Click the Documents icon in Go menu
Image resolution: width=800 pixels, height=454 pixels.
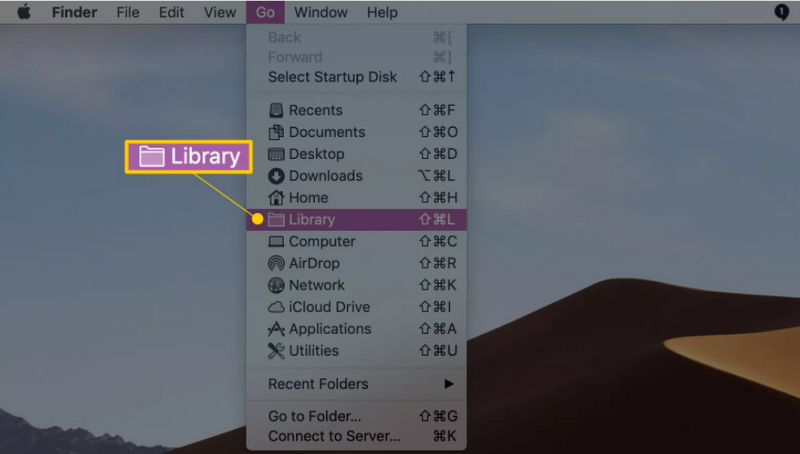click(276, 132)
